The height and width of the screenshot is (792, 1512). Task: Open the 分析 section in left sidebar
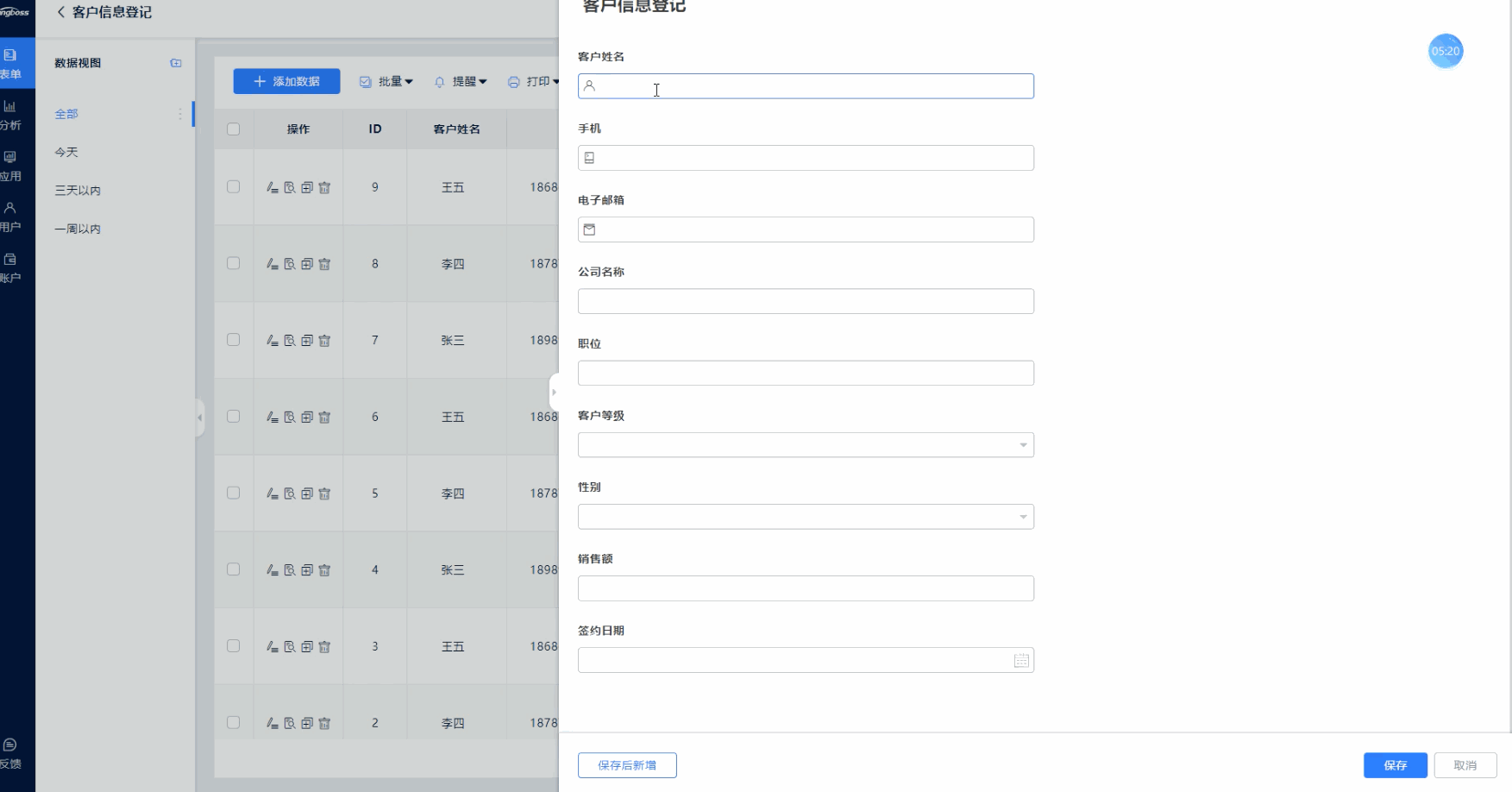pos(11,115)
